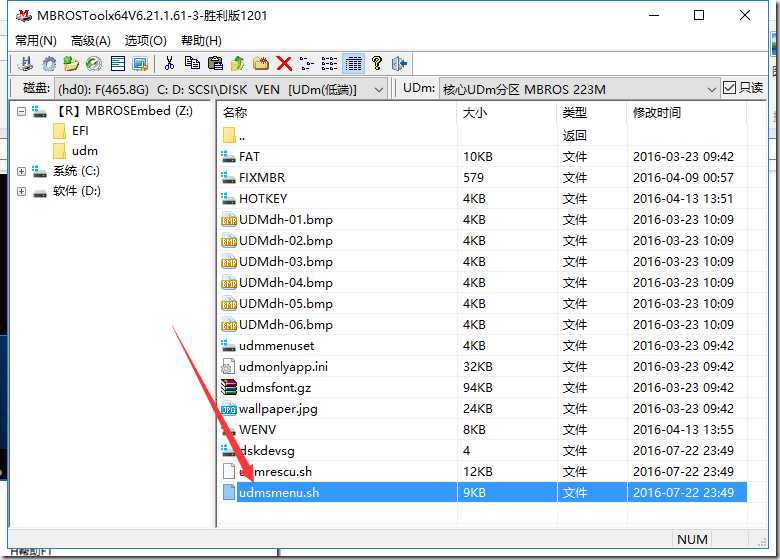The image size is (780, 560).
Task: Click the udmrescu.sh file icon
Action: click(229, 471)
